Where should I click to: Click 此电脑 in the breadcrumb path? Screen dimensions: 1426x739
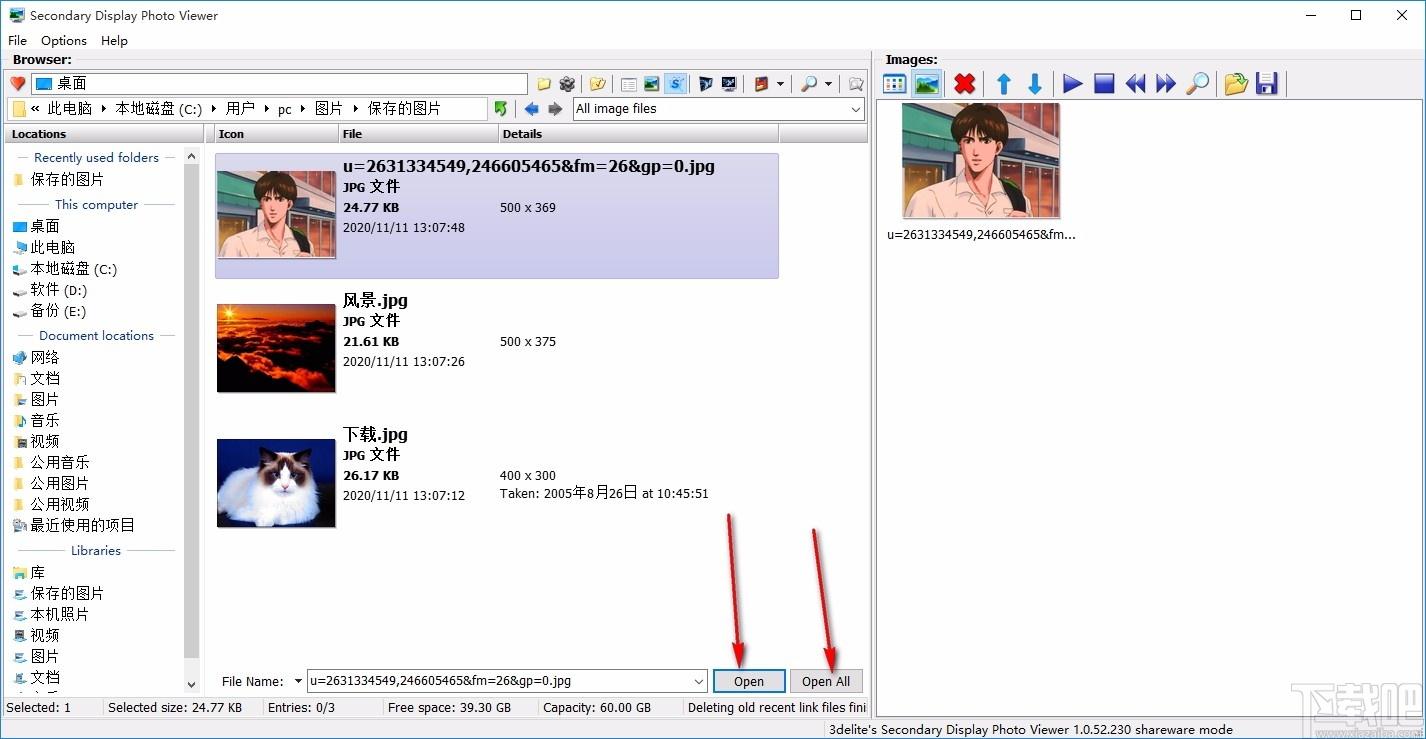pos(69,109)
